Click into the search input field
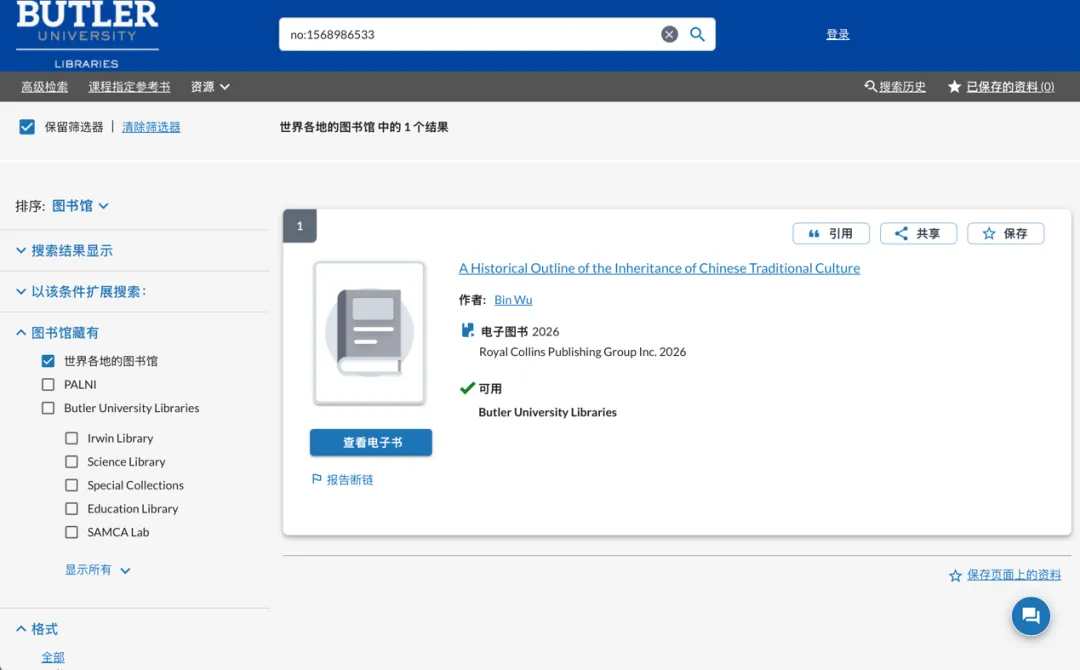1080x670 pixels. 472,34
